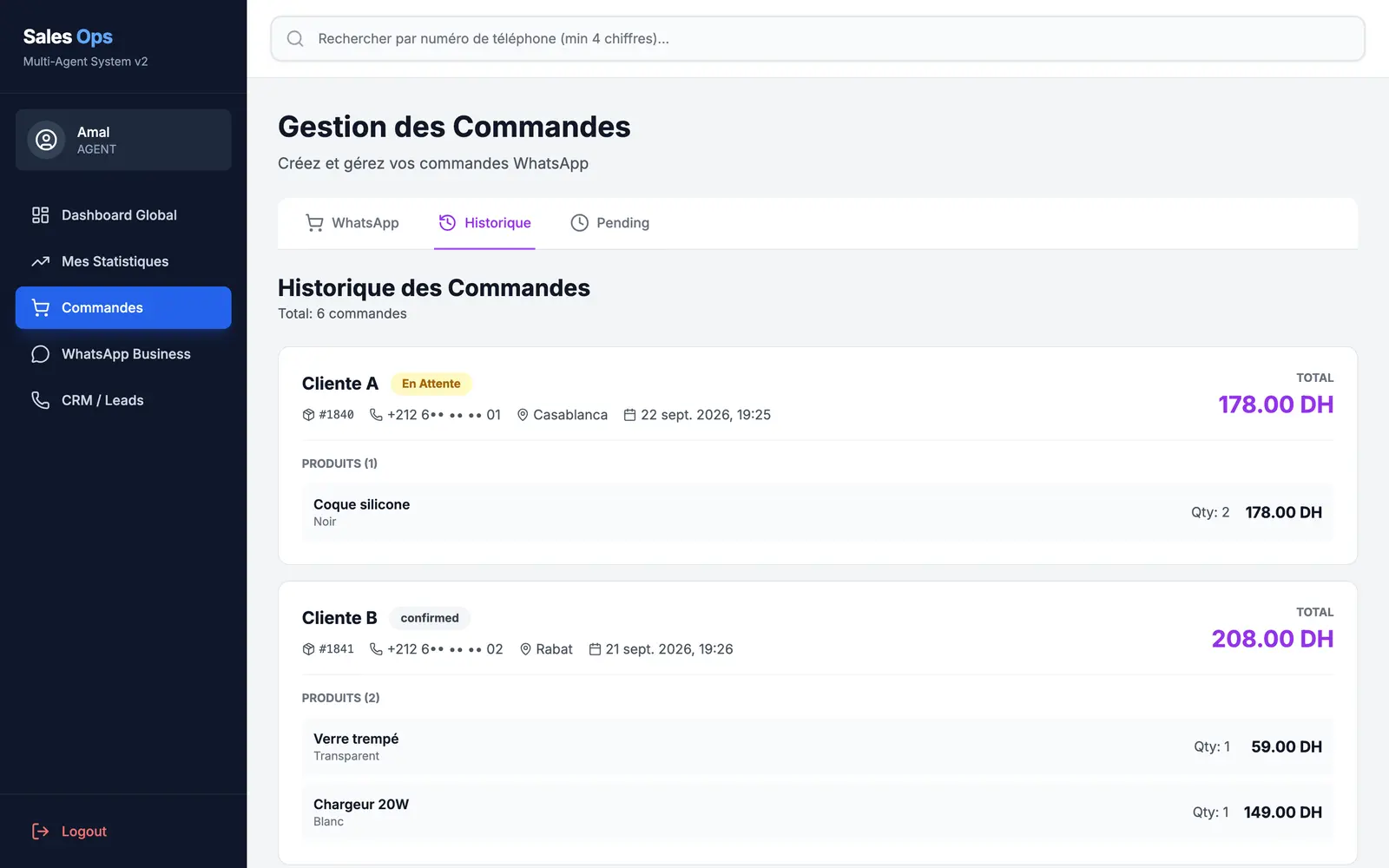Open the Pending tab
This screenshot has height=868, width=1389.
609,223
